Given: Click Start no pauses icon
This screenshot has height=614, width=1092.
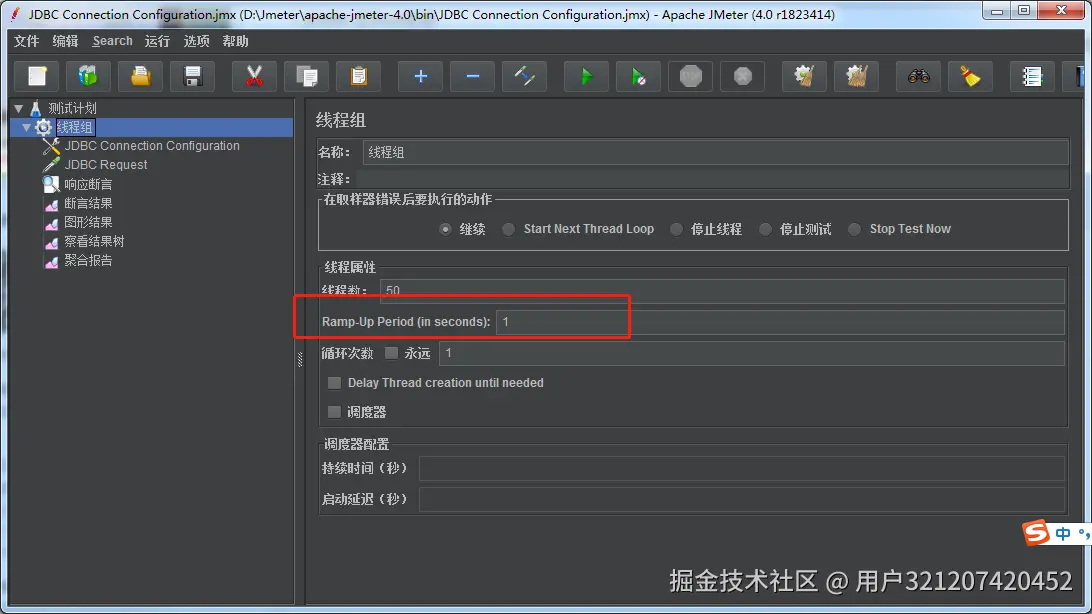Looking at the screenshot, I should click(x=639, y=76).
